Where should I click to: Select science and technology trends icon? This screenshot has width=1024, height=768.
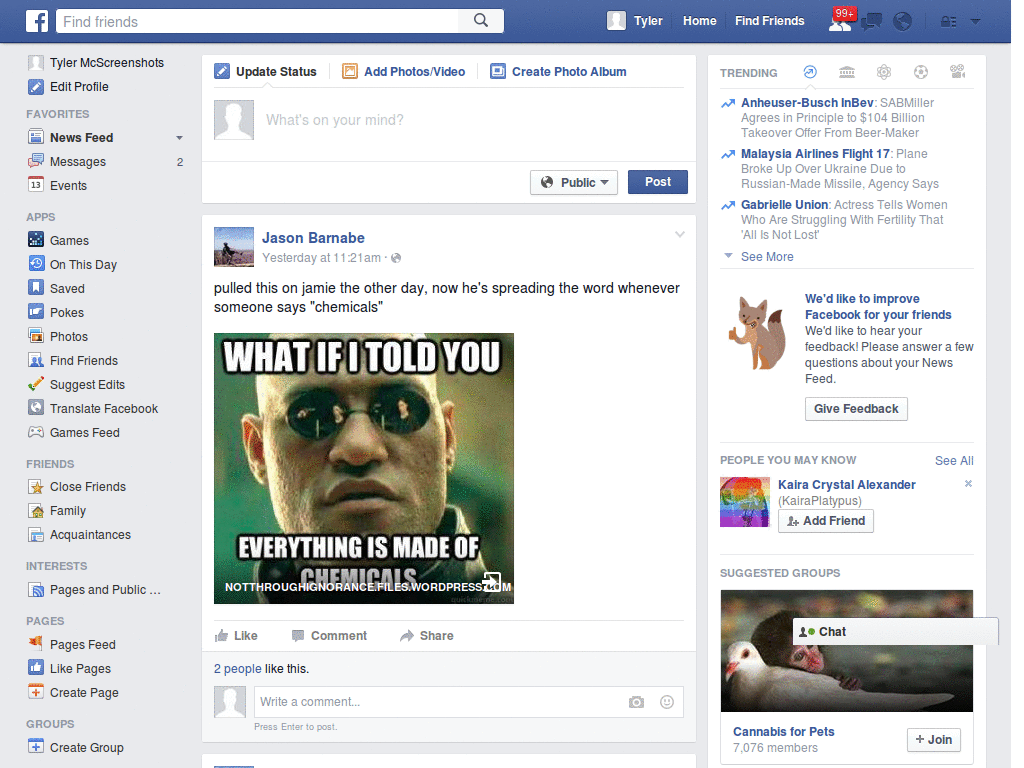[884, 72]
